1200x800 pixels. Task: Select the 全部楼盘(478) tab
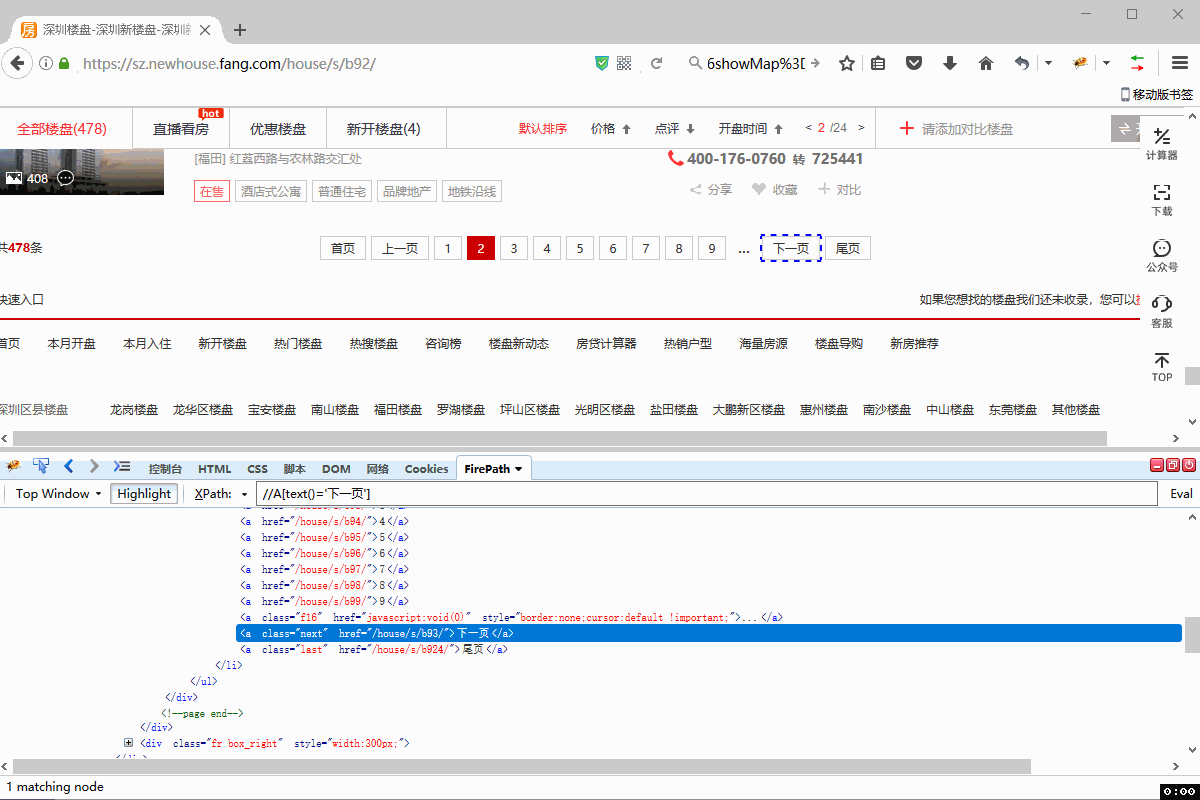[62, 129]
